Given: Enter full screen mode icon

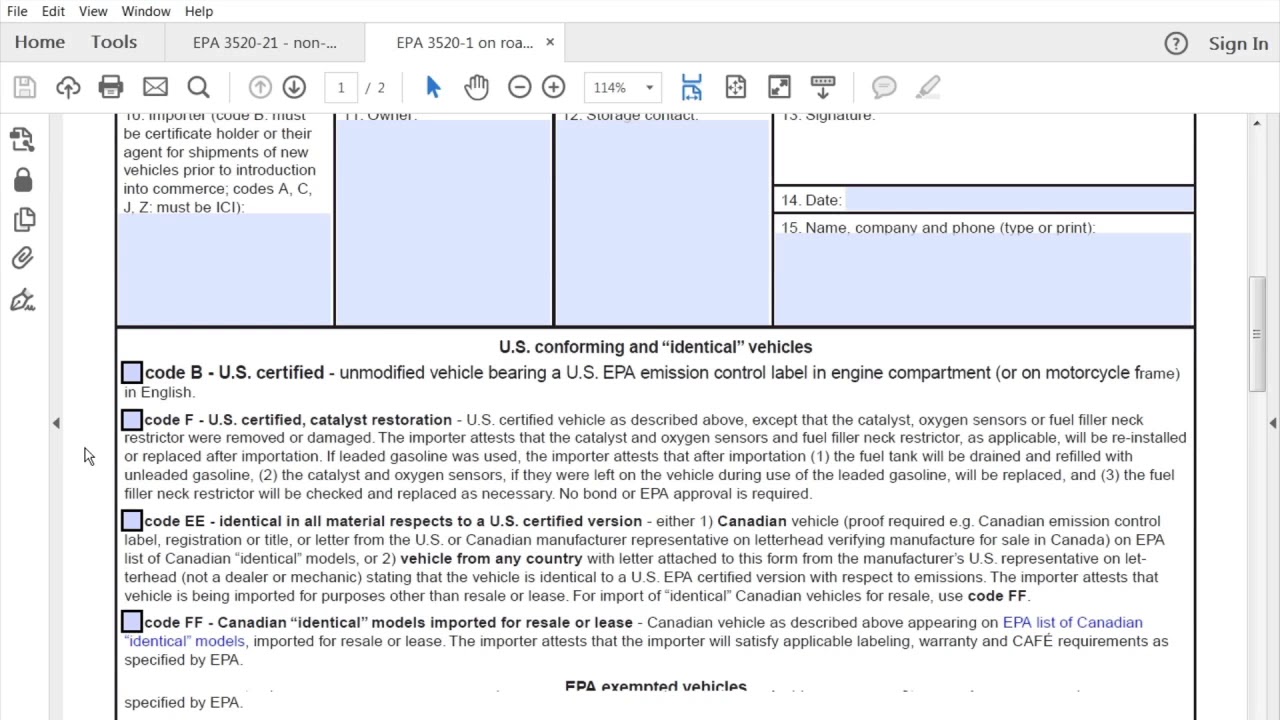Looking at the screenshot, I should coord(779,87).
